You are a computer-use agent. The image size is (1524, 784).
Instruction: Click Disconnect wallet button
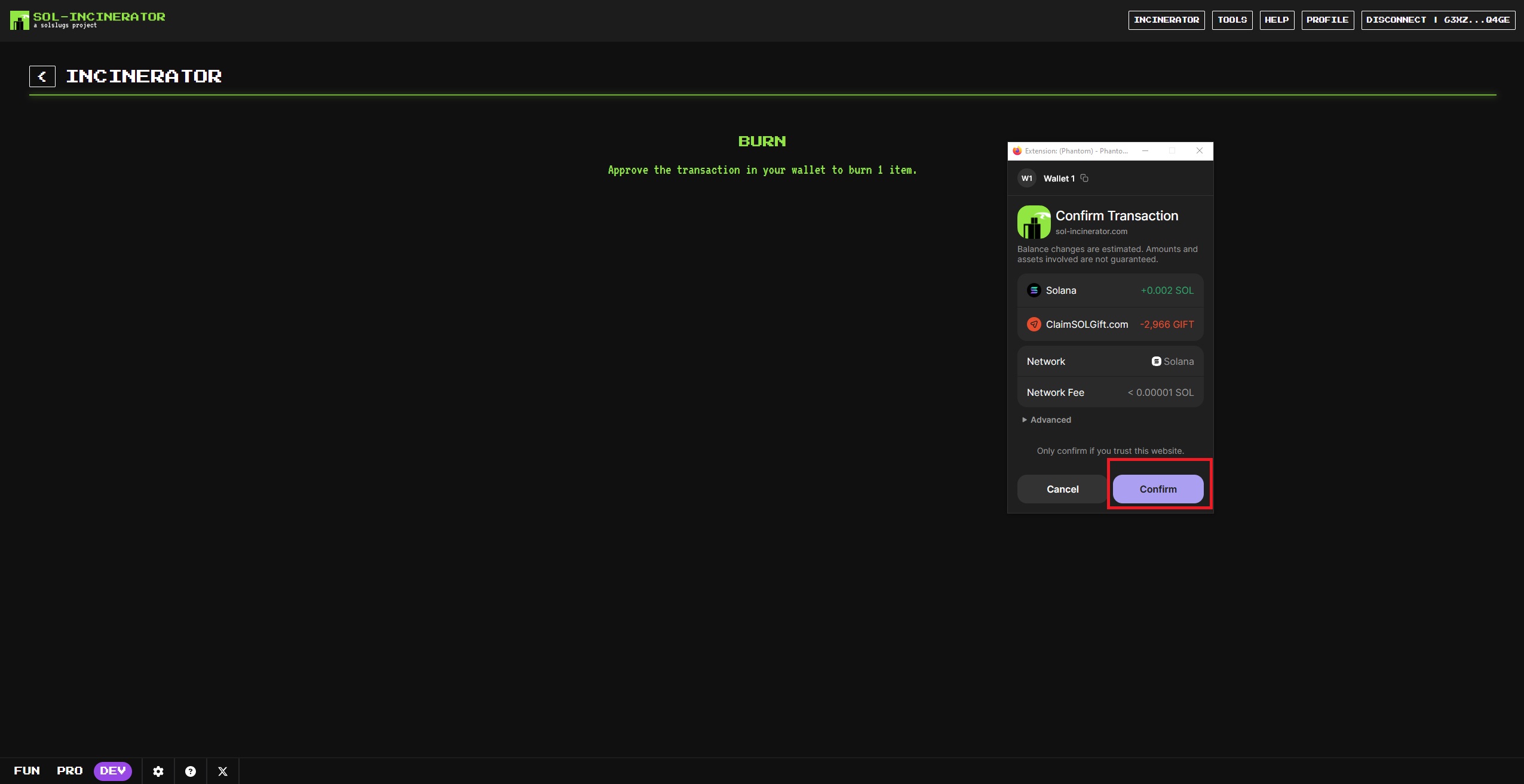1437,20
